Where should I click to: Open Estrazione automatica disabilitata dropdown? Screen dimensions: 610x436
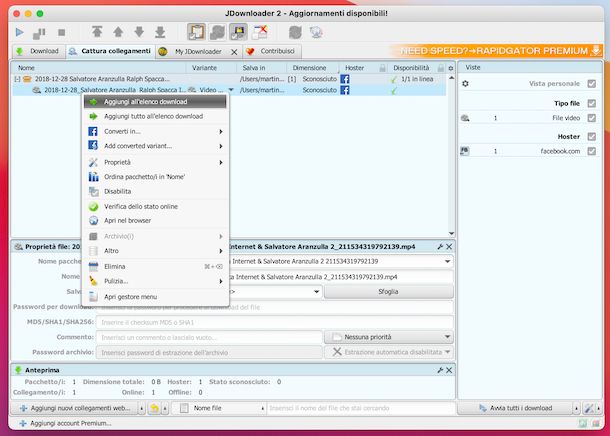click(389, 352)
